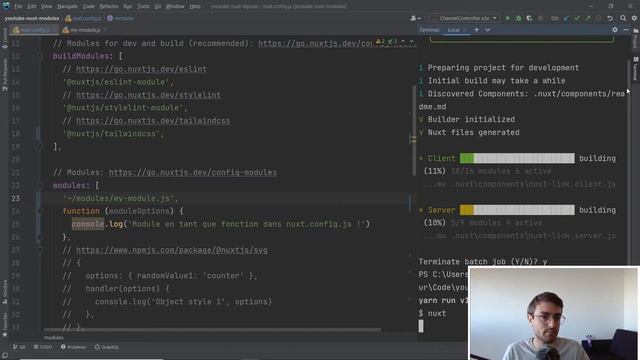
Task: Run the ChannelController e2e configuration
Action: pyautogui.click(x=508, y=18)
